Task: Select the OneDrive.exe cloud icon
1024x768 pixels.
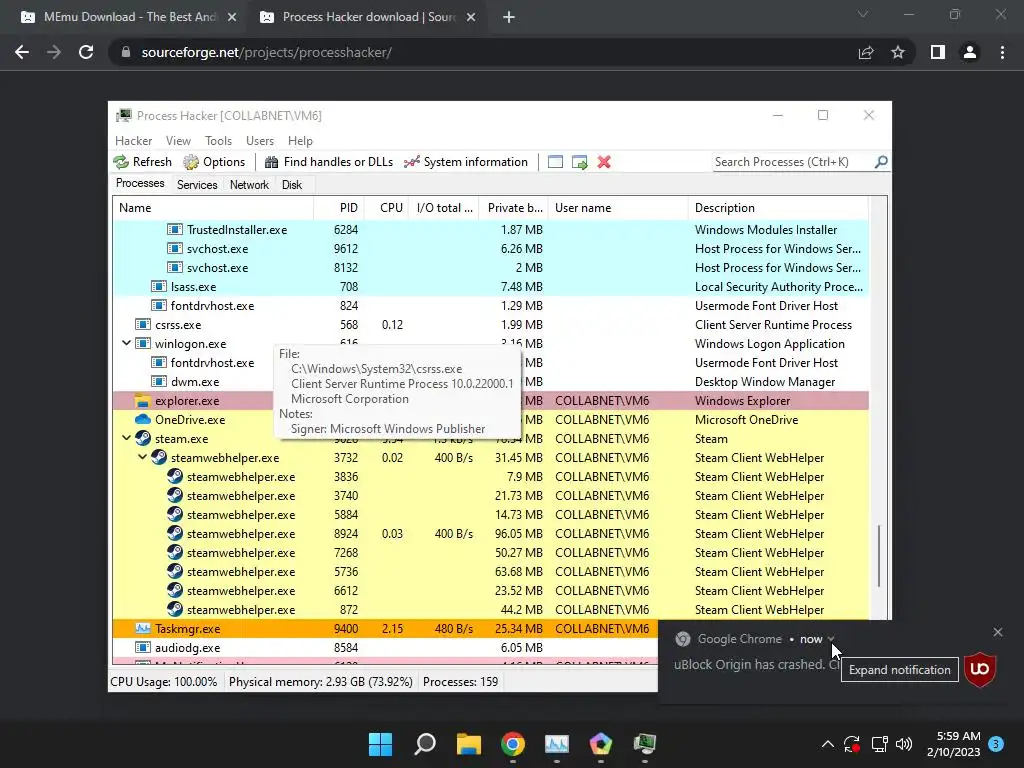Action: coord(142,419)
